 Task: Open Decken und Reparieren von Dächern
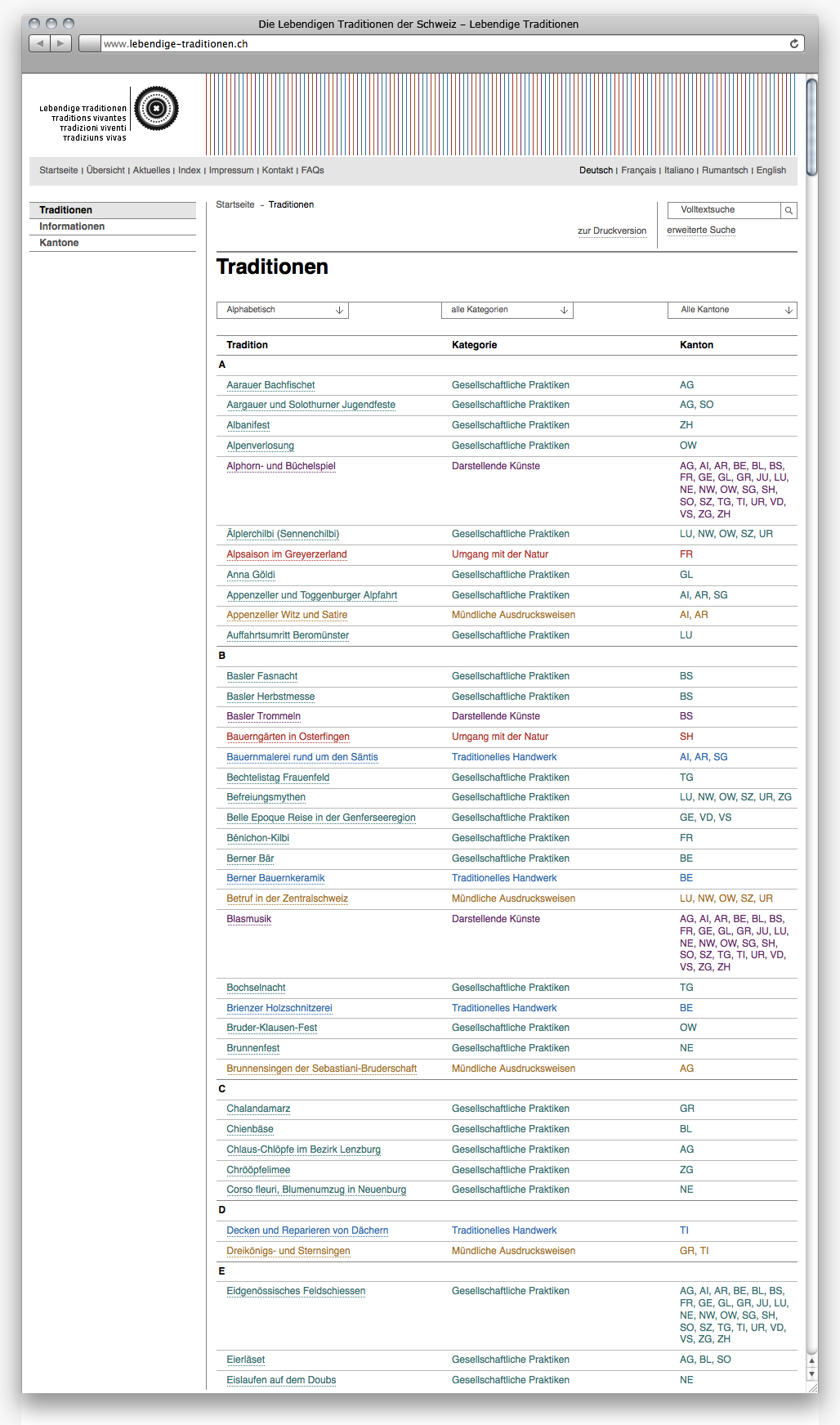point(307,1230)
